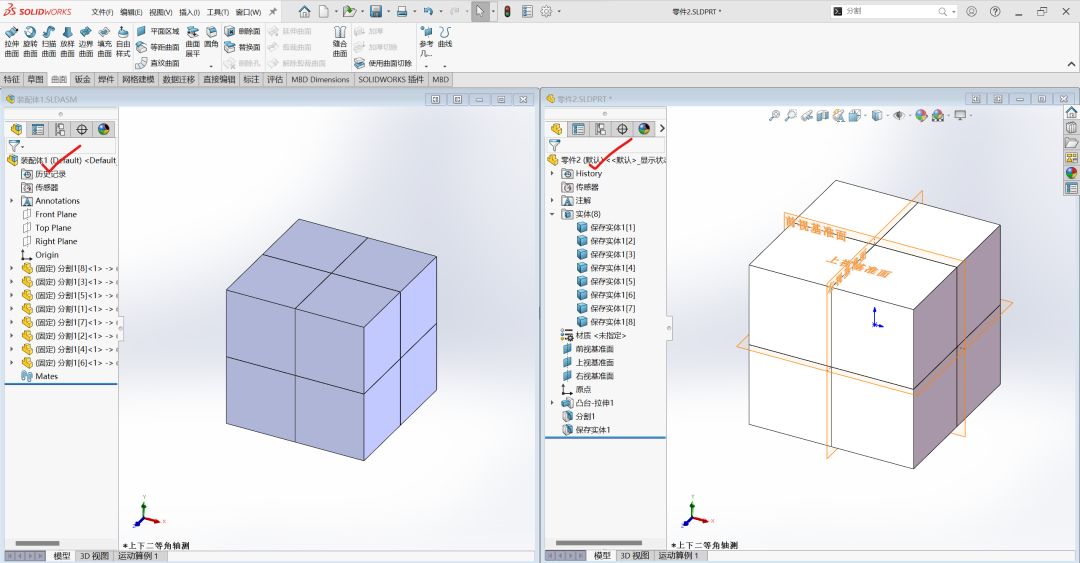Click the 平面区域 planar surface button

tap(158, 31)
